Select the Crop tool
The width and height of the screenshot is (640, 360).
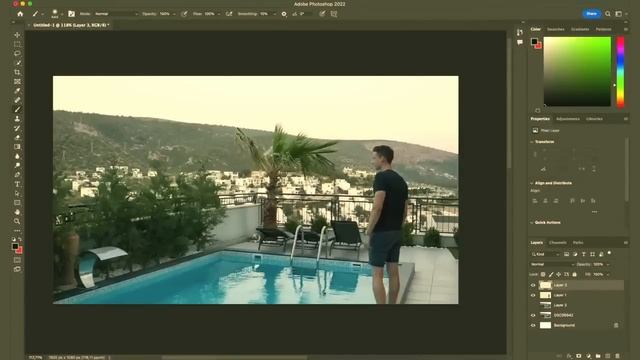click(17, 72)
